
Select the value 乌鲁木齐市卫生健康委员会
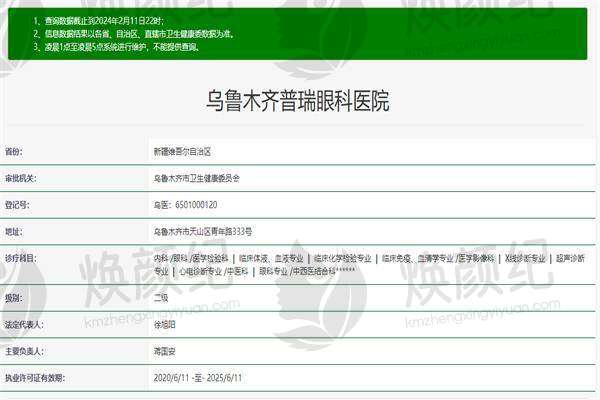(196, 178)
